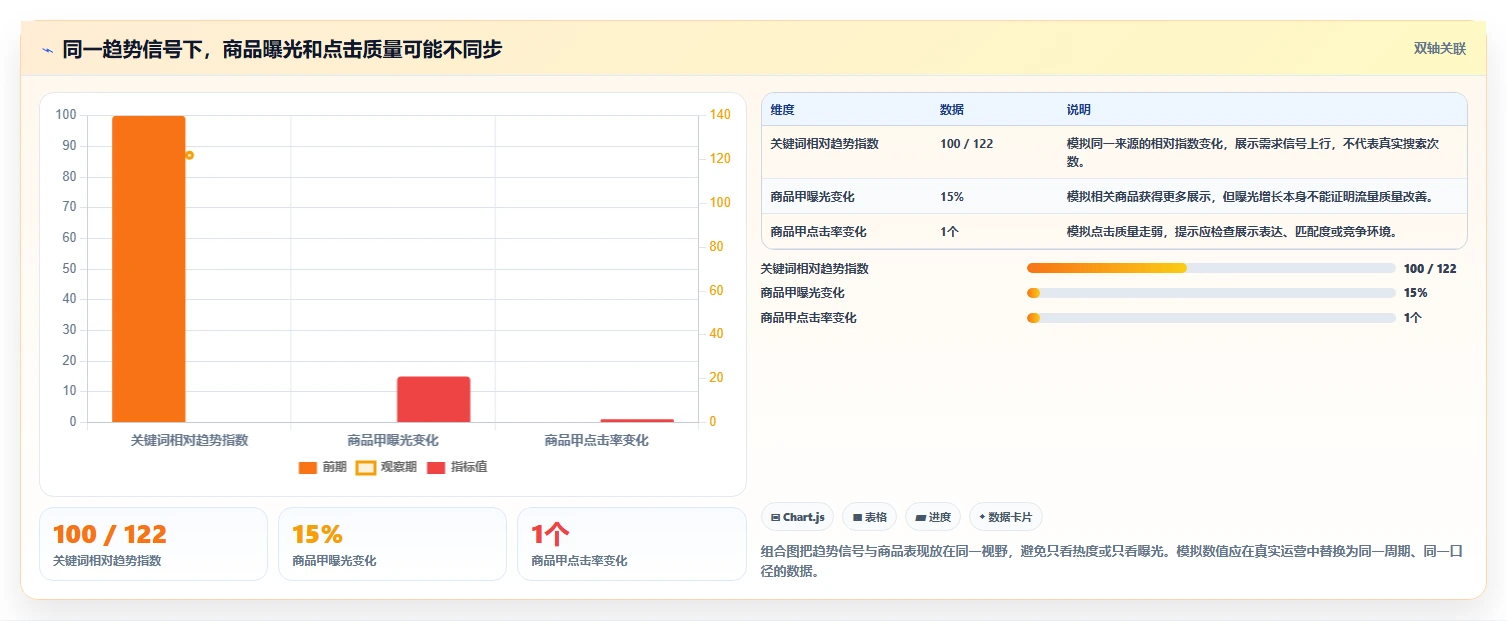Click the 15% data card
The width and height of the screenshot is (1507, 621).
[392, 544]
